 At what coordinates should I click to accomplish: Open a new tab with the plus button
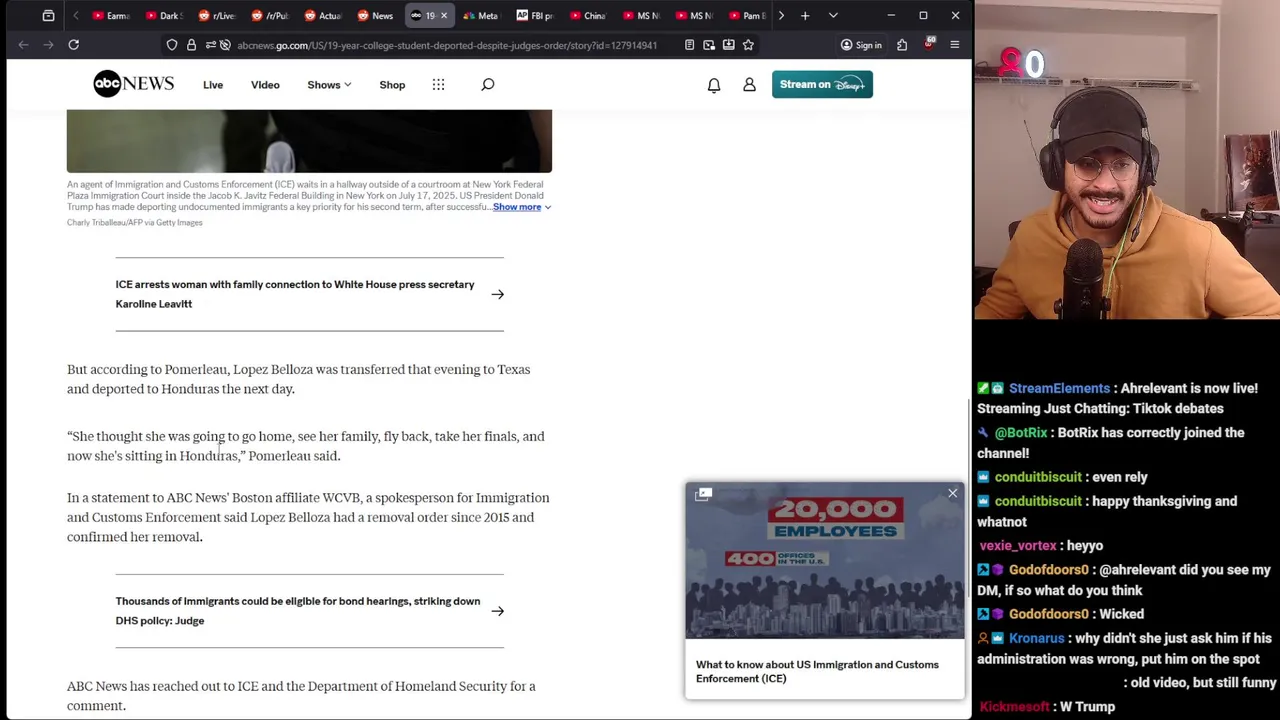click(x=805, y=15)
